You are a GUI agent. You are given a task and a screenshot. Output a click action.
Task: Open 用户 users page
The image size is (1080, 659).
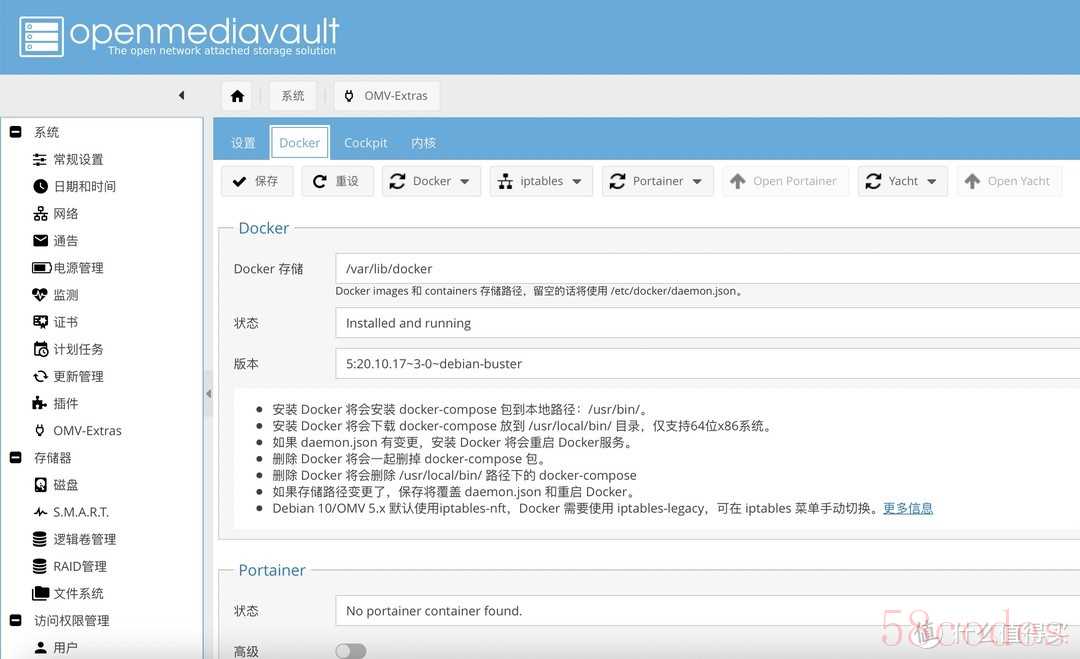coord(56,647)
